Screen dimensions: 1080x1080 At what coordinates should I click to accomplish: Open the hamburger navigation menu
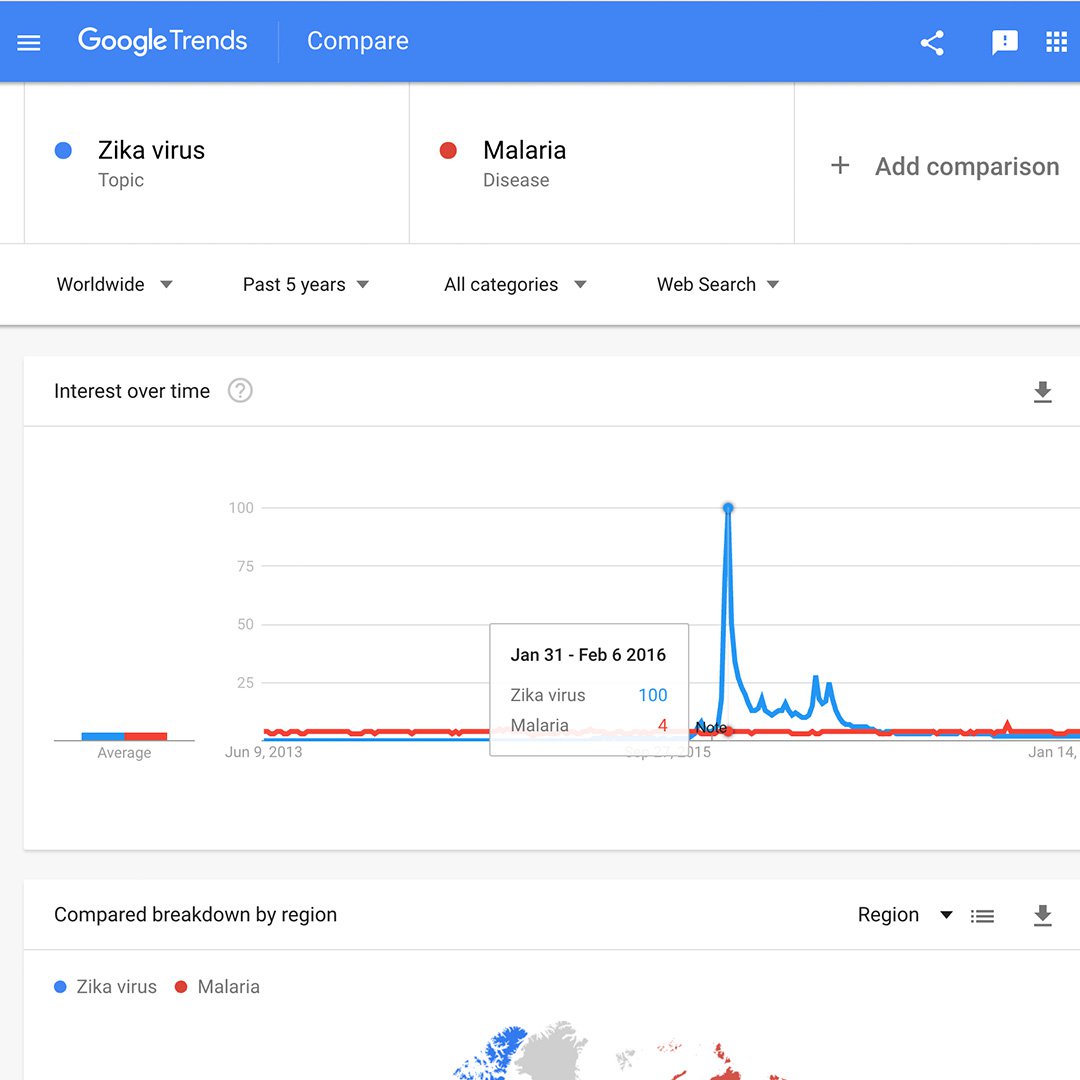click(x=29, y=43)
